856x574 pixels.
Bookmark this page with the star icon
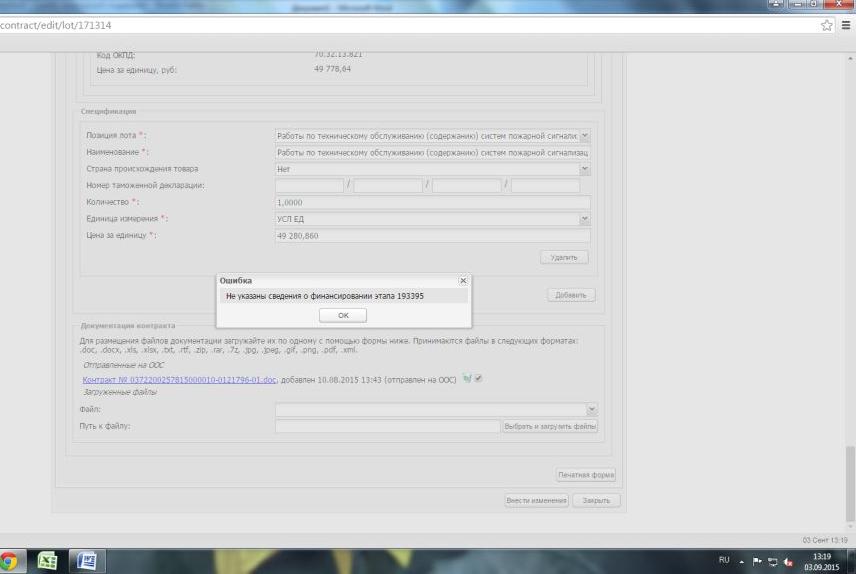[827, 25]
